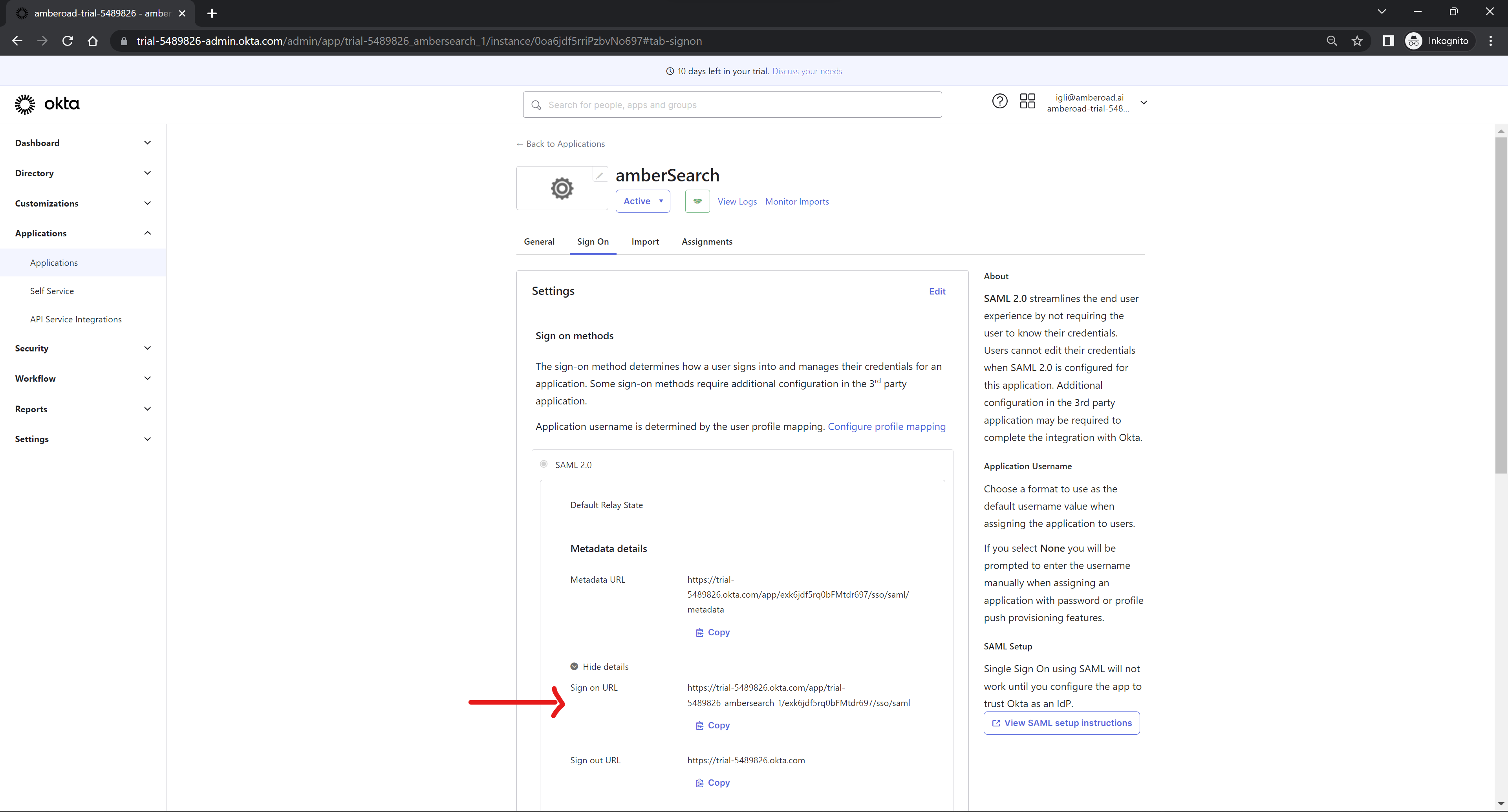Click the site lock icon in address bar

coord(124,41)
